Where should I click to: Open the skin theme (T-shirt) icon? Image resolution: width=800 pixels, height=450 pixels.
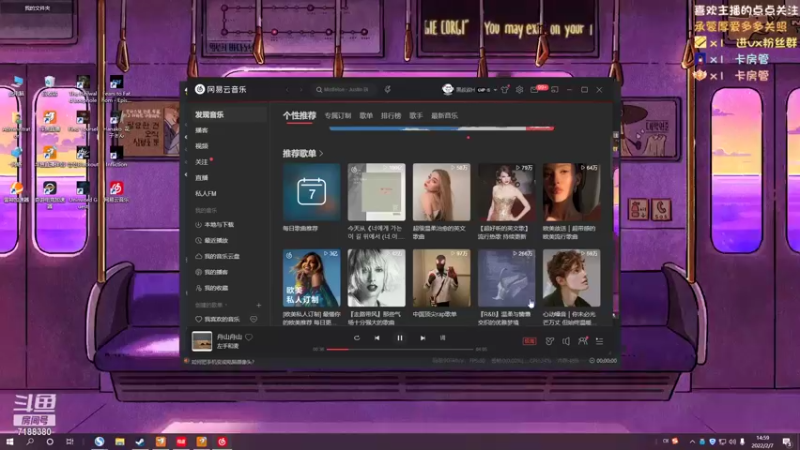coord(505,90)
